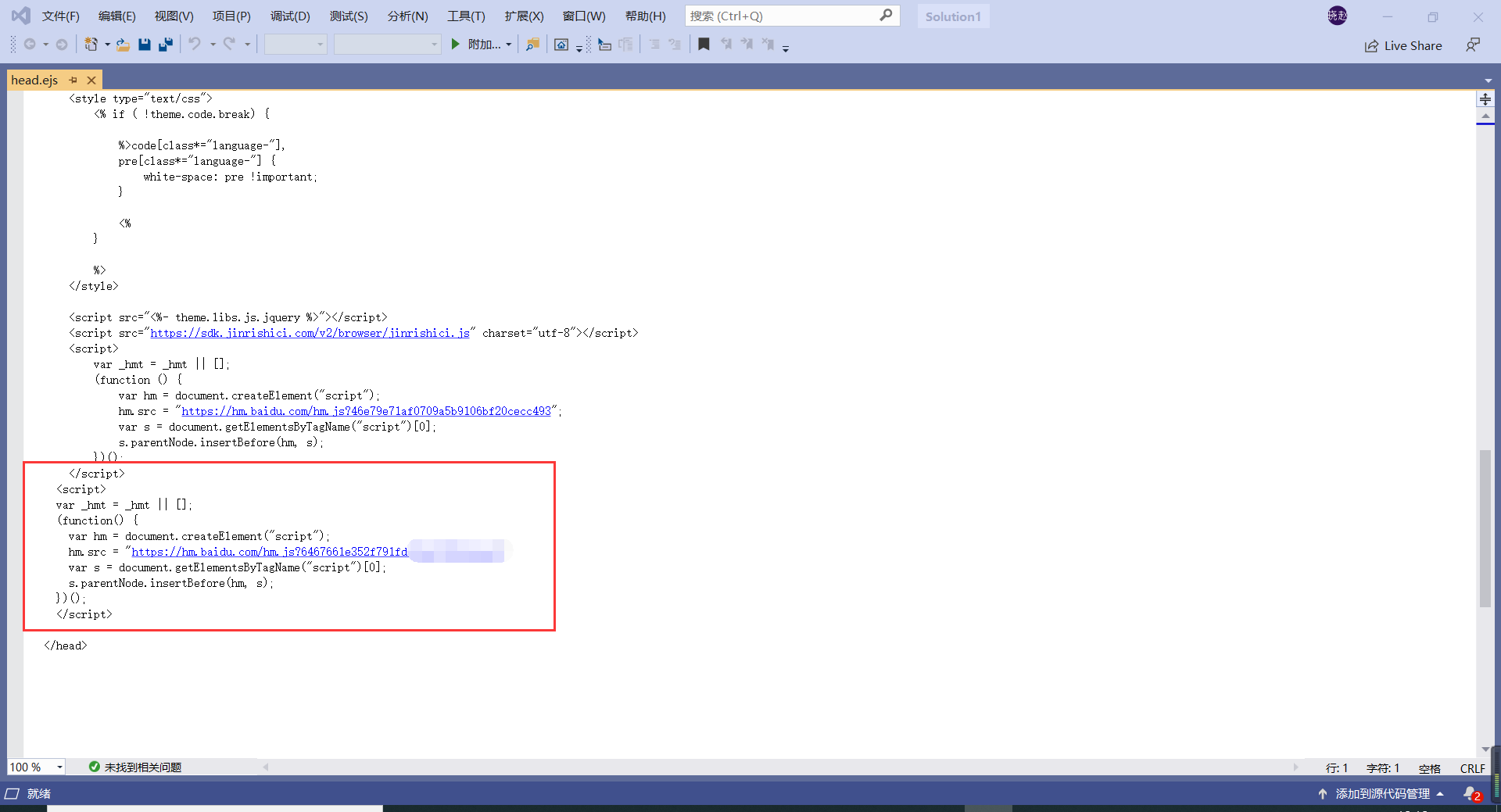Image resolution: width=1501 pixels, height=812 pixels.
Task: Open the 测试(S) menu
Action: pyautogui.click(x=349, y=16)
